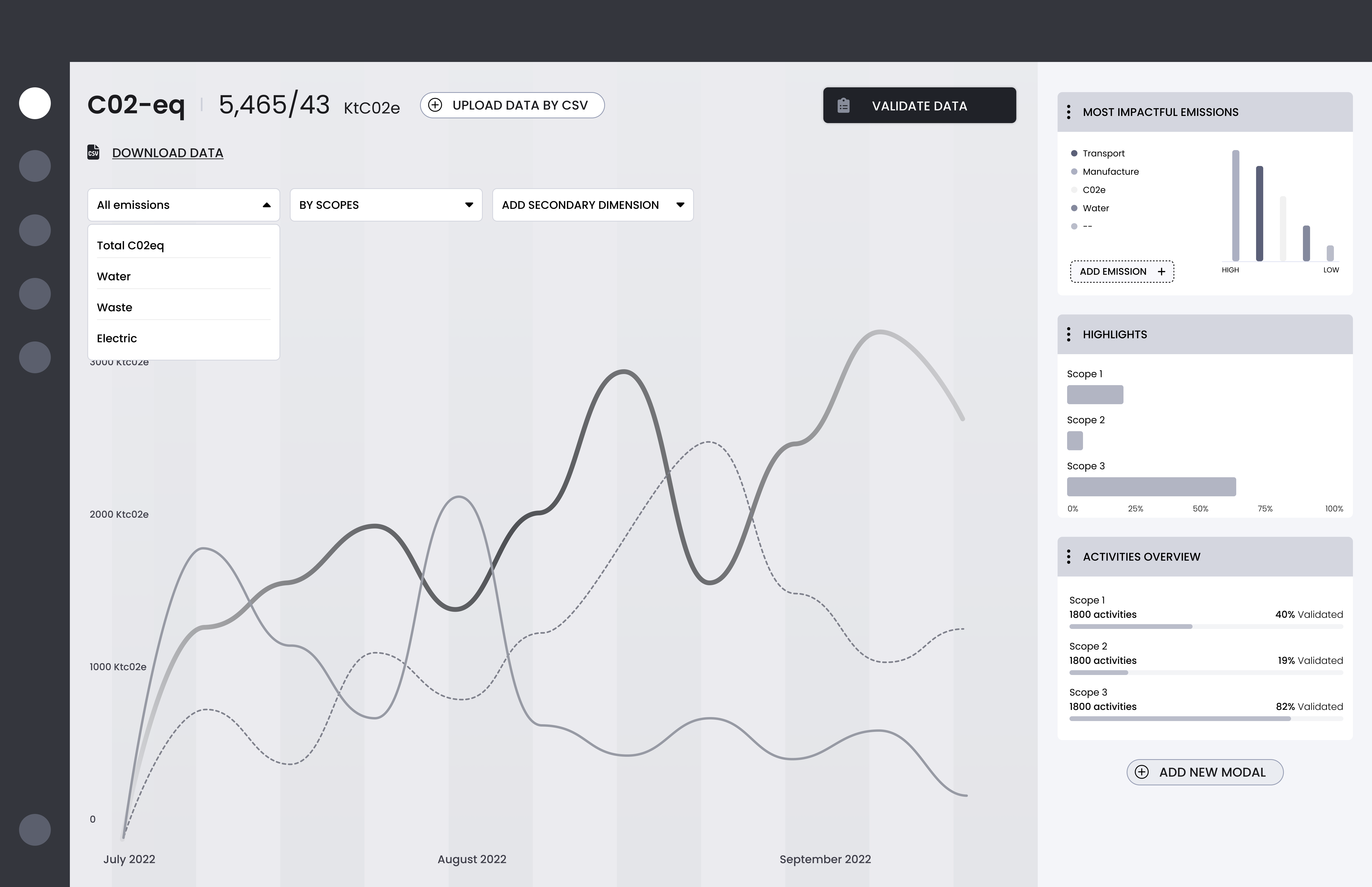Image resolution: width=1372 pixels, height=887 pixels.
Task: Select Electric from the emissions list
Action: click(117, 338)
